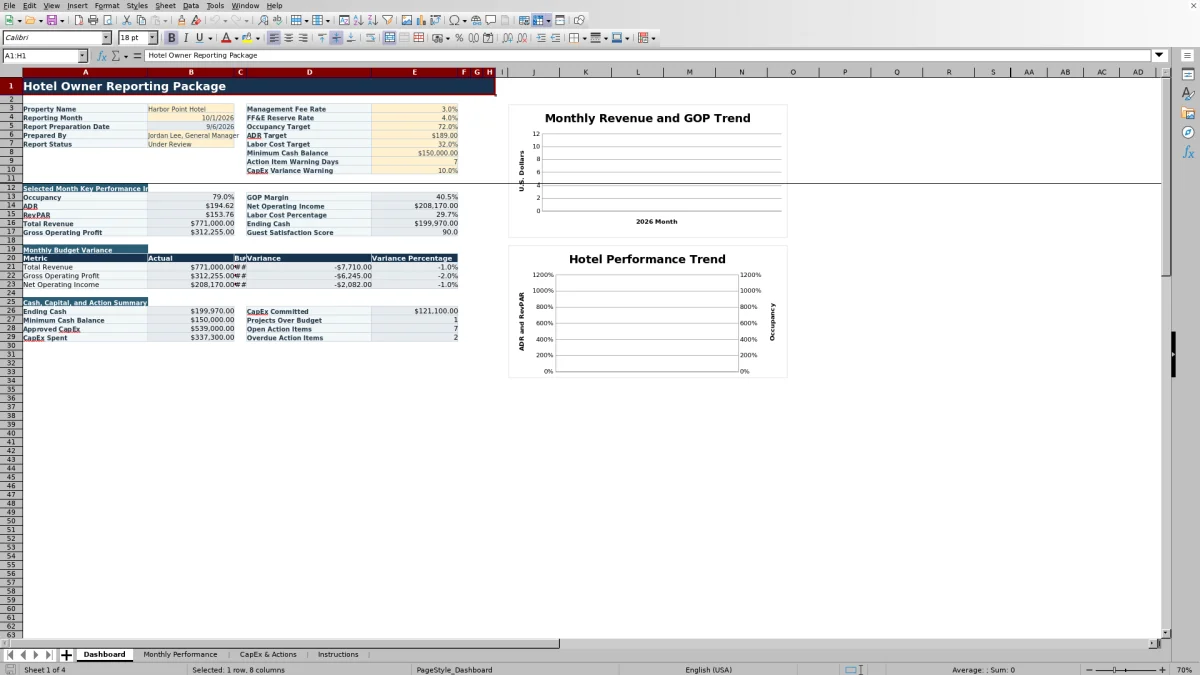This screenshot has width=1200, height=675.
Task: Click the Insert Special Character omega icon
Action: [454, 20]
